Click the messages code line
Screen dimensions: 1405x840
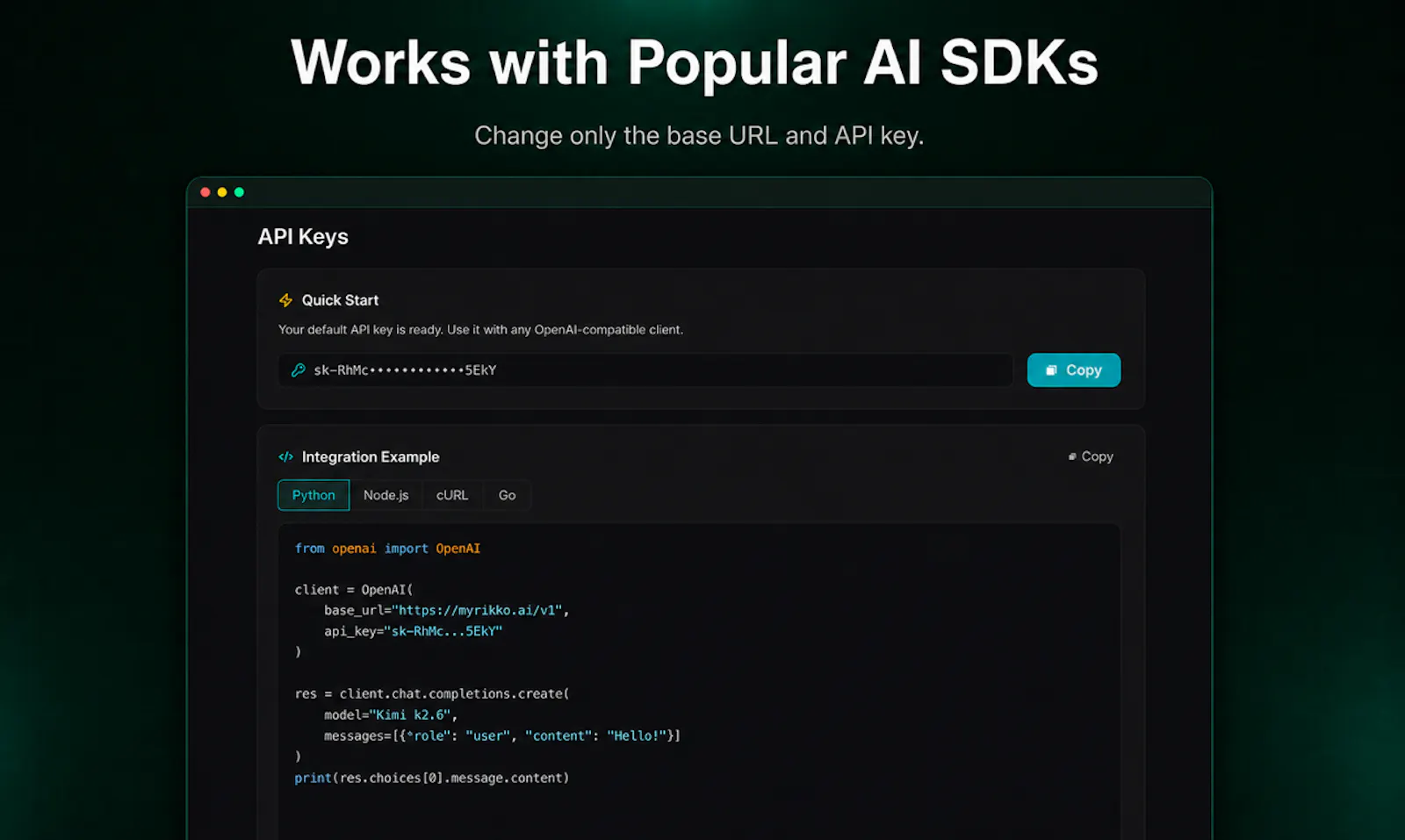tap(502, 736)
